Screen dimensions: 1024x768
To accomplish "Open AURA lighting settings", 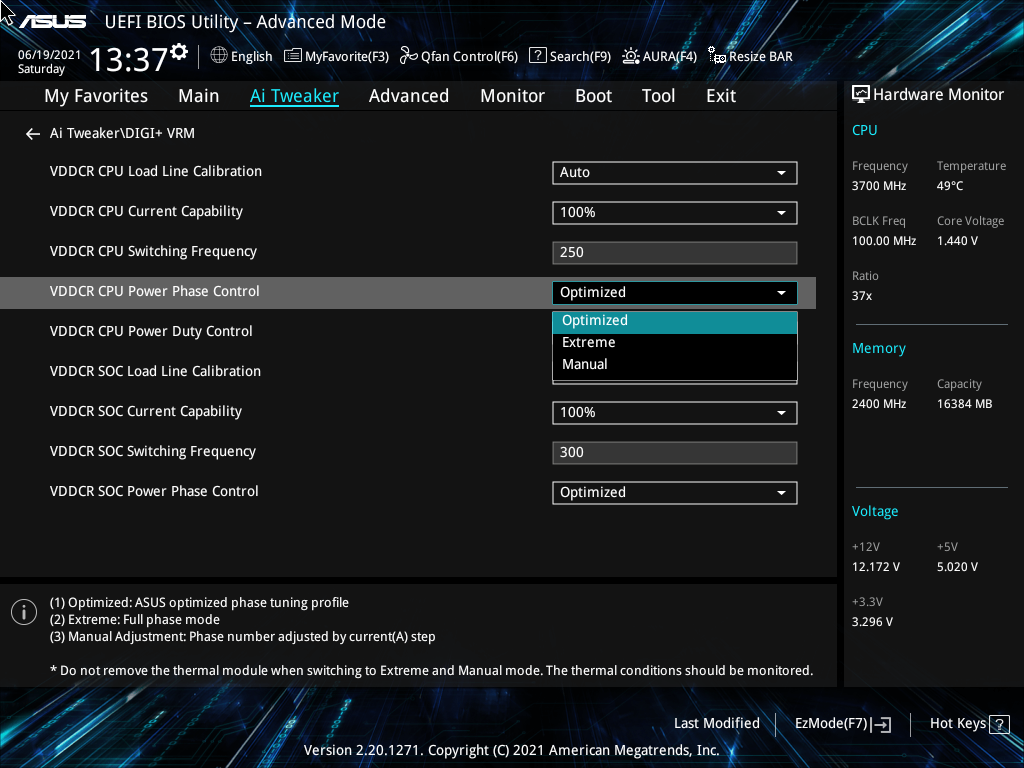I will click(x=659, y=56).
